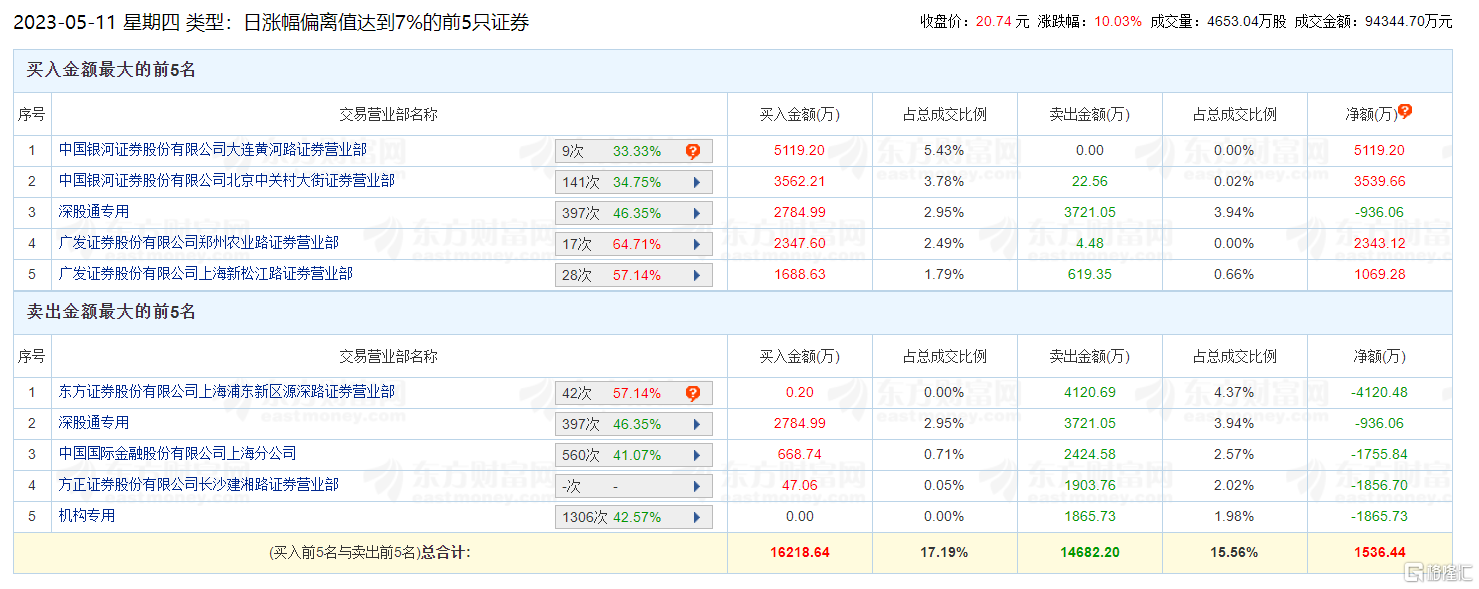Expand arrow for 北京中关村大街 141次 stats

tap(696, 182)
